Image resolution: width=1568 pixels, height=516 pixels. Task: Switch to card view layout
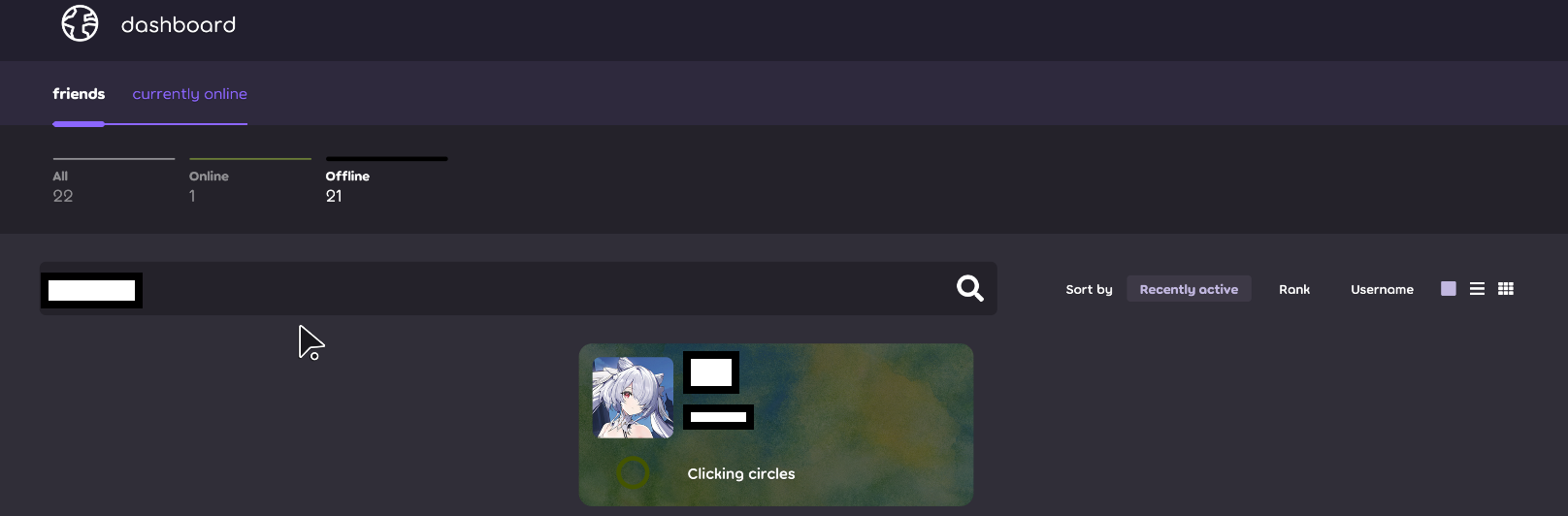point(1449,289)
